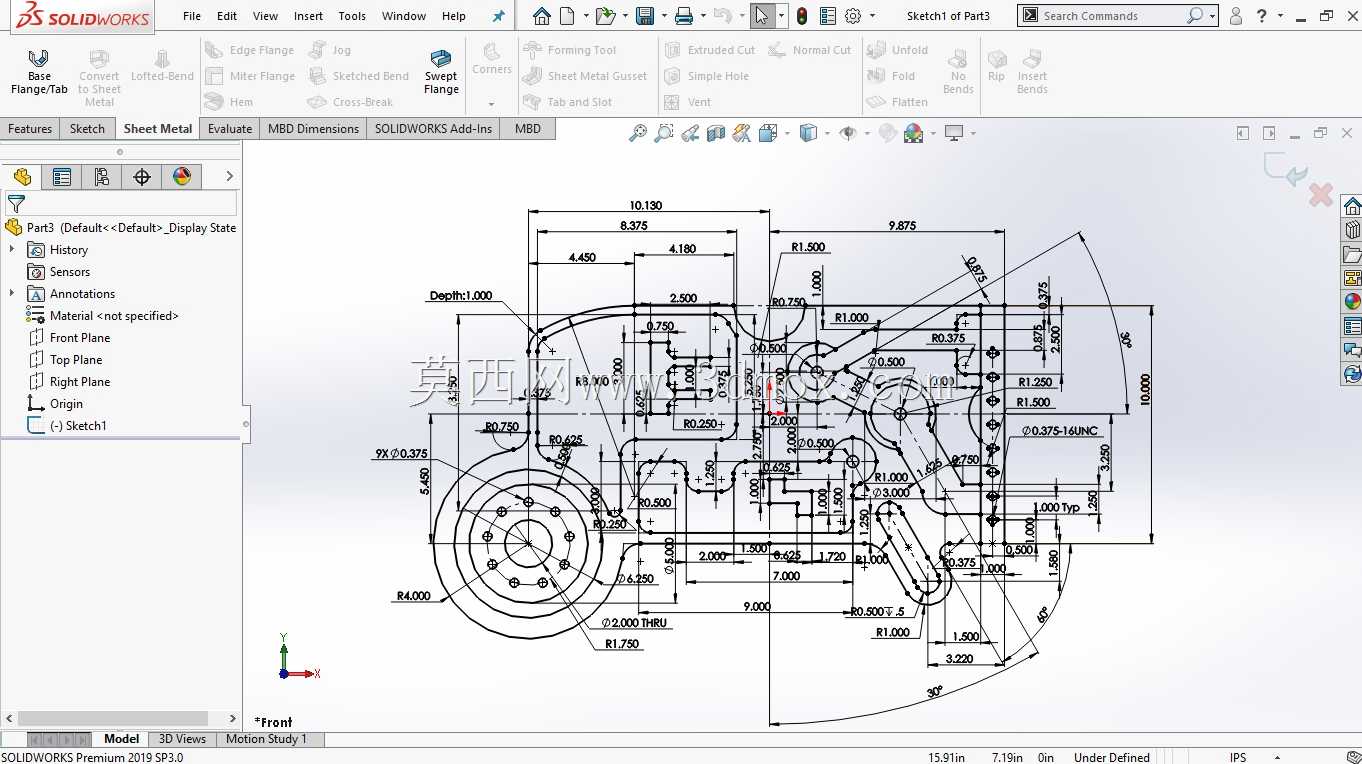Screen dimensions: 1362x764
Task: Open the Motion Study 1 tab
Action: coord(266,739)
